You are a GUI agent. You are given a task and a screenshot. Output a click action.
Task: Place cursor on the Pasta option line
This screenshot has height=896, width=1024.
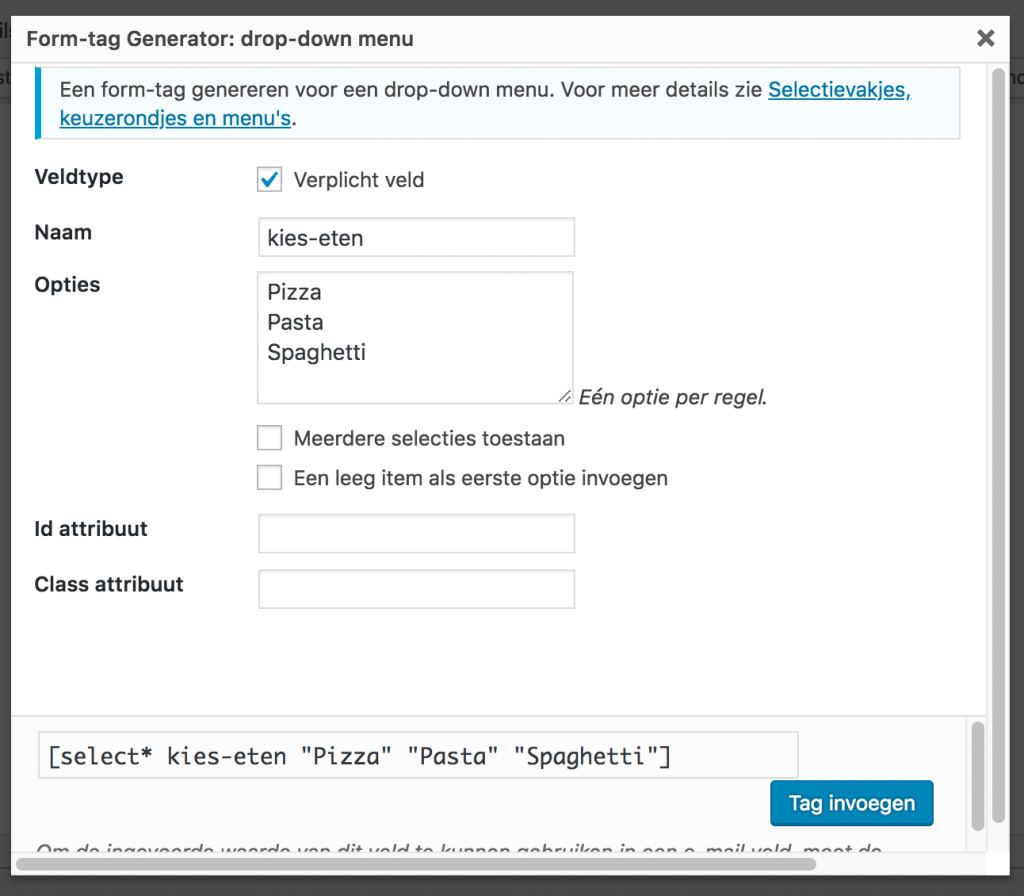296,323
